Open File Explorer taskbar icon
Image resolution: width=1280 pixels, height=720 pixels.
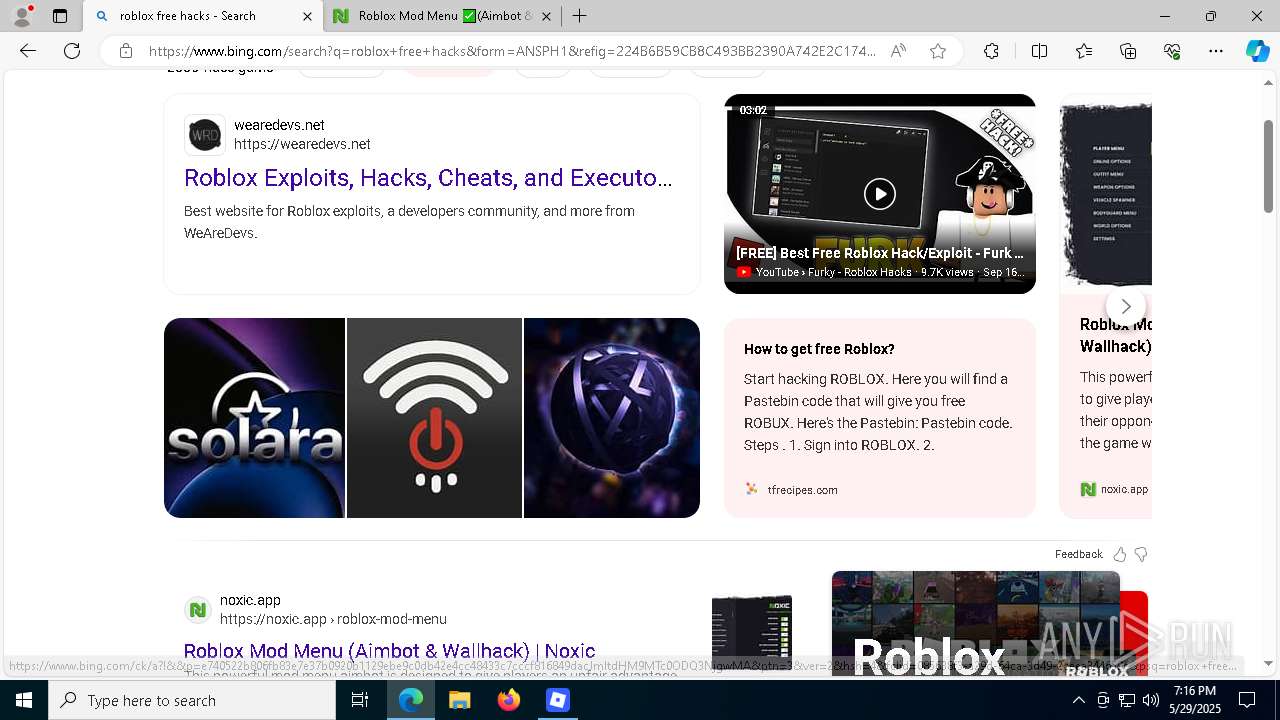[x=459, y=700]
